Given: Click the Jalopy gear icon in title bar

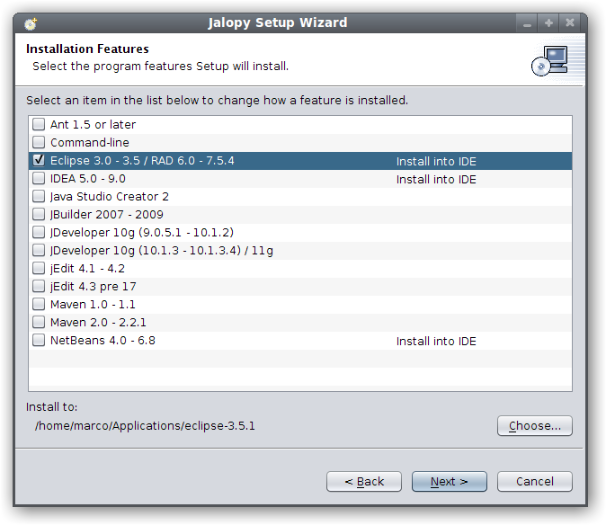Looking at the screenshot, I should [30, 24].
